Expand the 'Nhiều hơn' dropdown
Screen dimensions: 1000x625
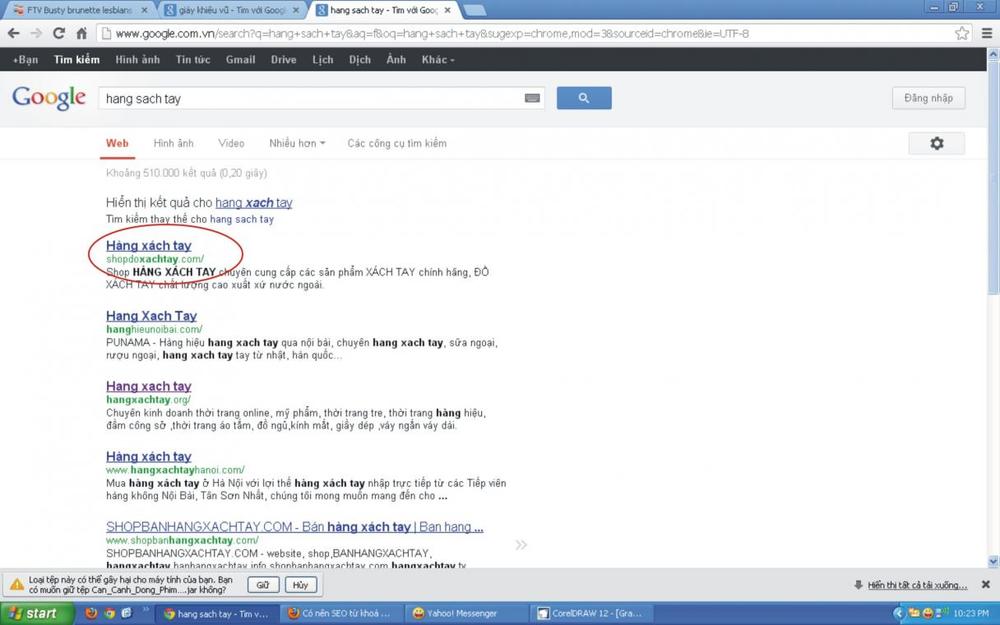297,143
